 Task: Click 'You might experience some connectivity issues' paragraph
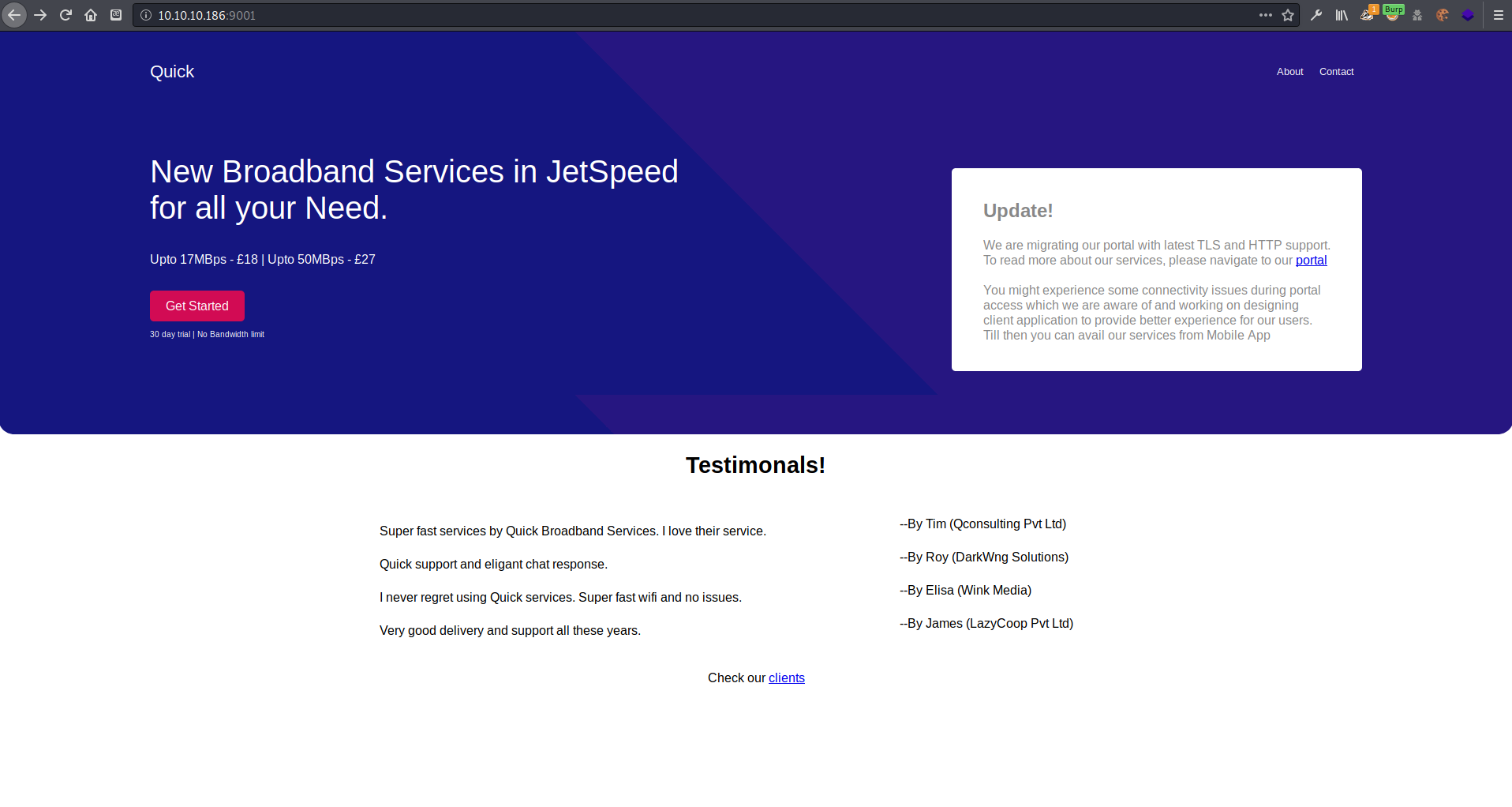[x=1152, y=313]
